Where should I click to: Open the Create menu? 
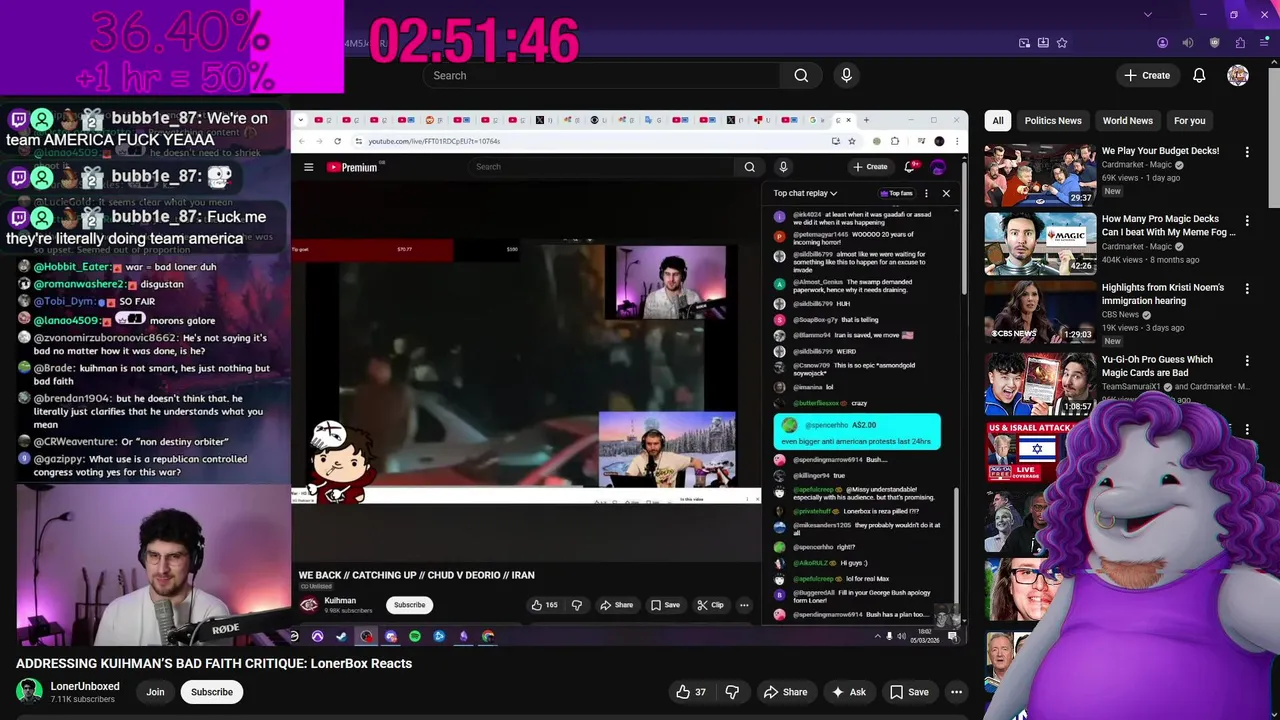point(1147,75)
